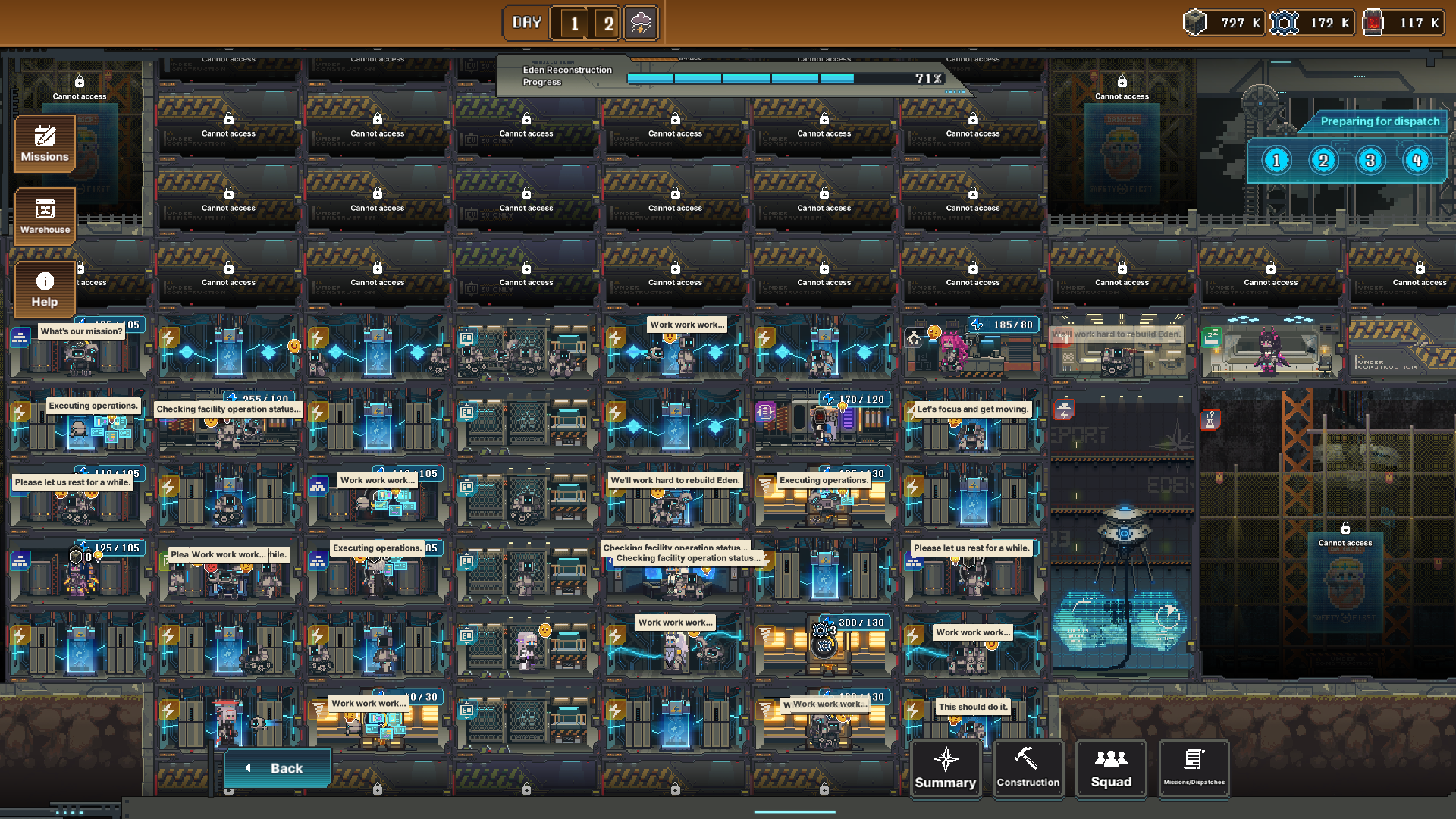Open the Squad menu
This screenshot has height=819, width=1456.
pos(1111,769)
